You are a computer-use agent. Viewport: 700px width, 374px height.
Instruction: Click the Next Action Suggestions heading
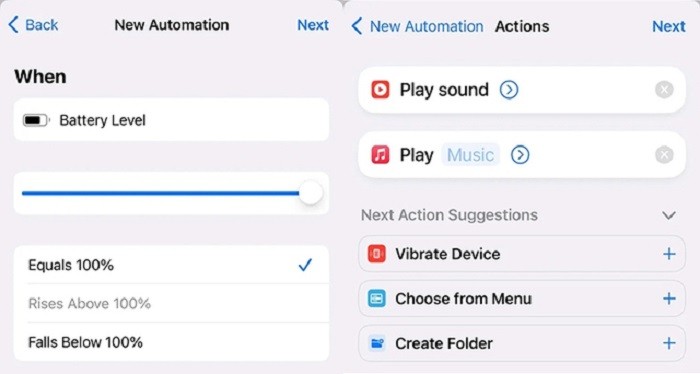point(449,215)
